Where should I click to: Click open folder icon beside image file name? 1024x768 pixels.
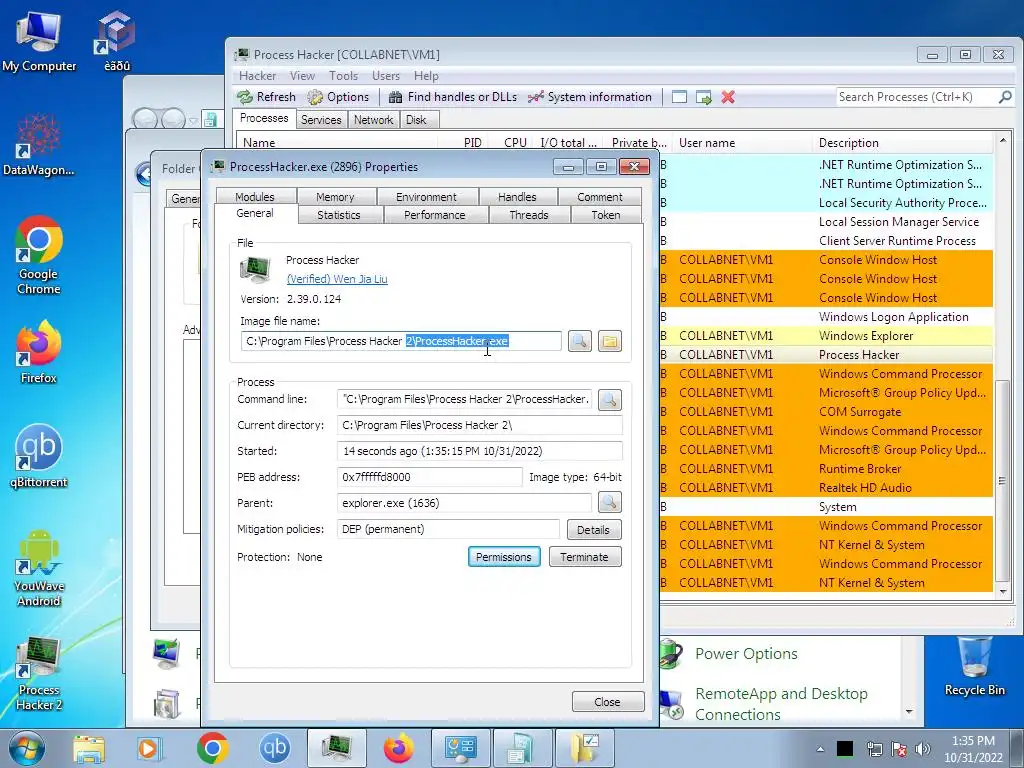pyautogui.click(x=609, y=341)
